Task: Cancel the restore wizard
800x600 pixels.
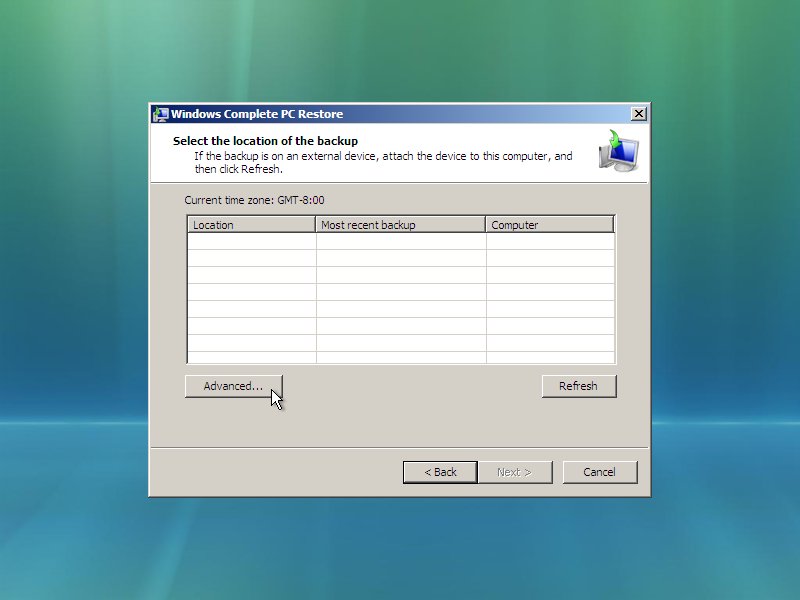Action: [599, 472]
